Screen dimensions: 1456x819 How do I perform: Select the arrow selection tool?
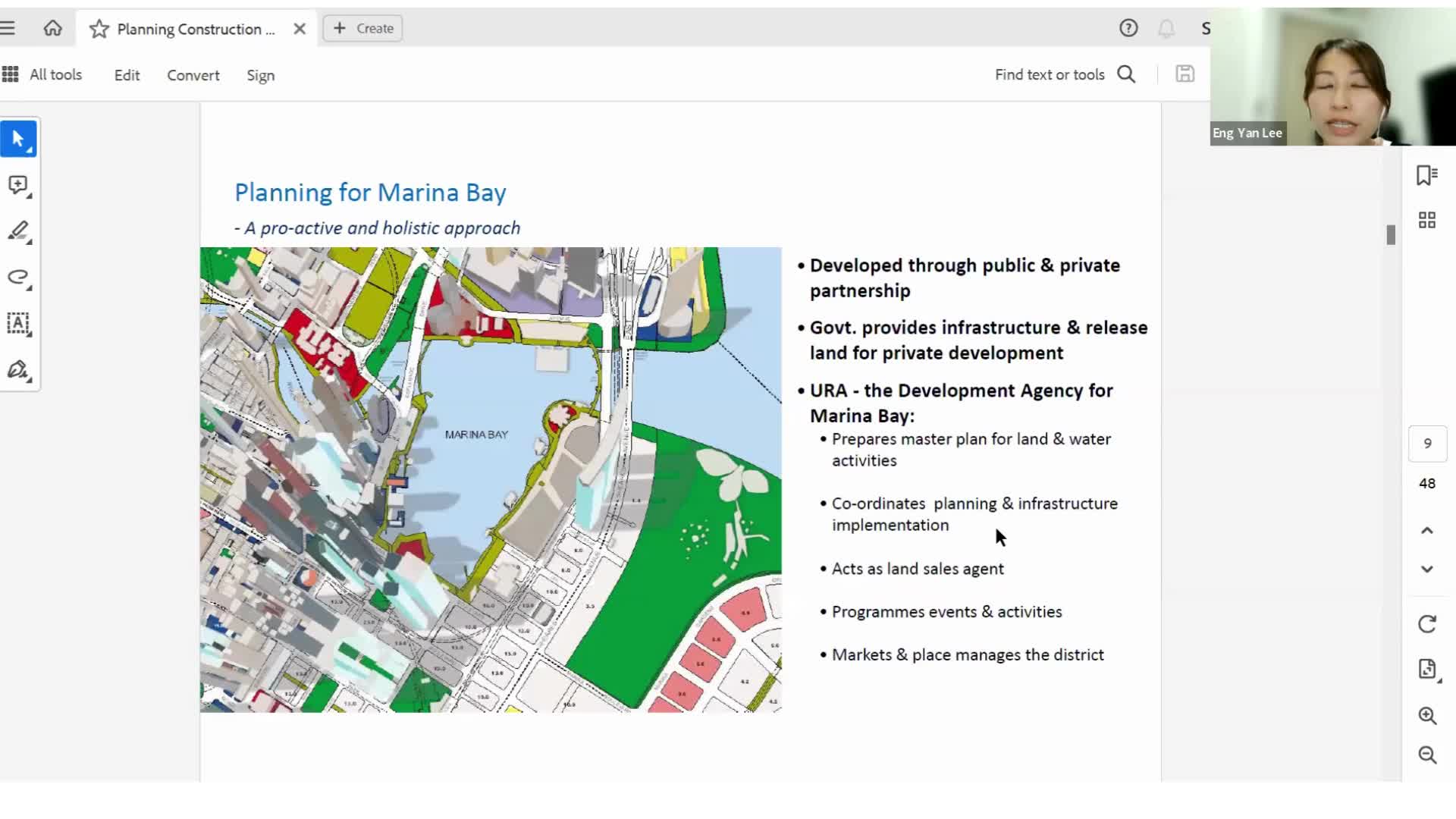tap(18, 140)
